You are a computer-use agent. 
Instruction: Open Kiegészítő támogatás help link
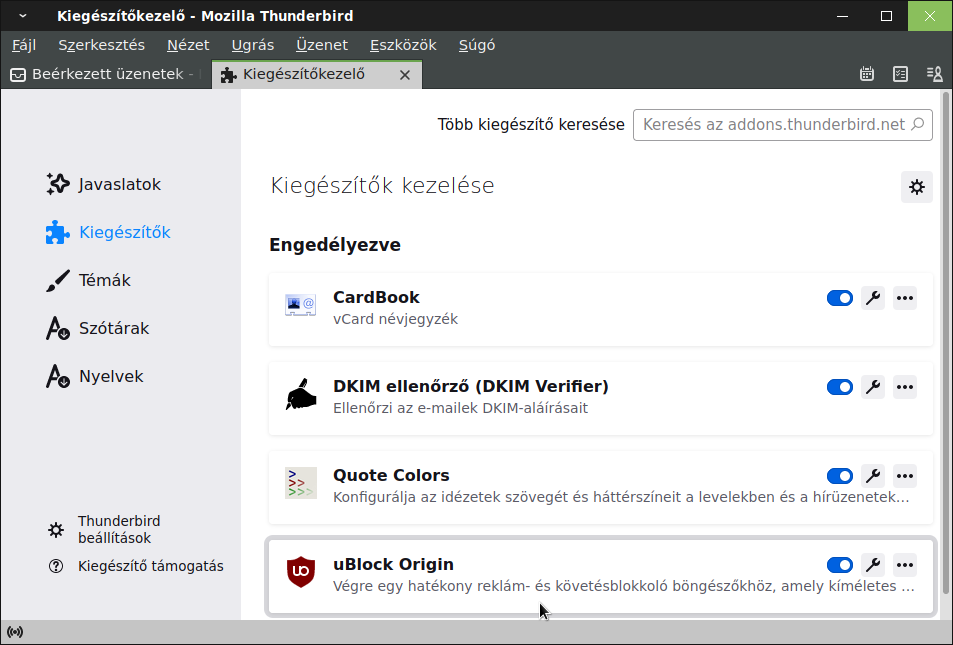(136, 566)
